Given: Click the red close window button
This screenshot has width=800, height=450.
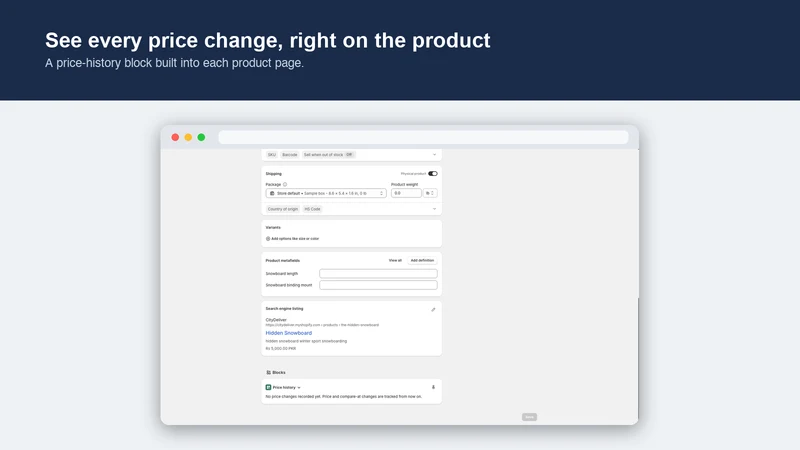Looking at the screenshot, I should pyautogui.click(x=175, y=137).
